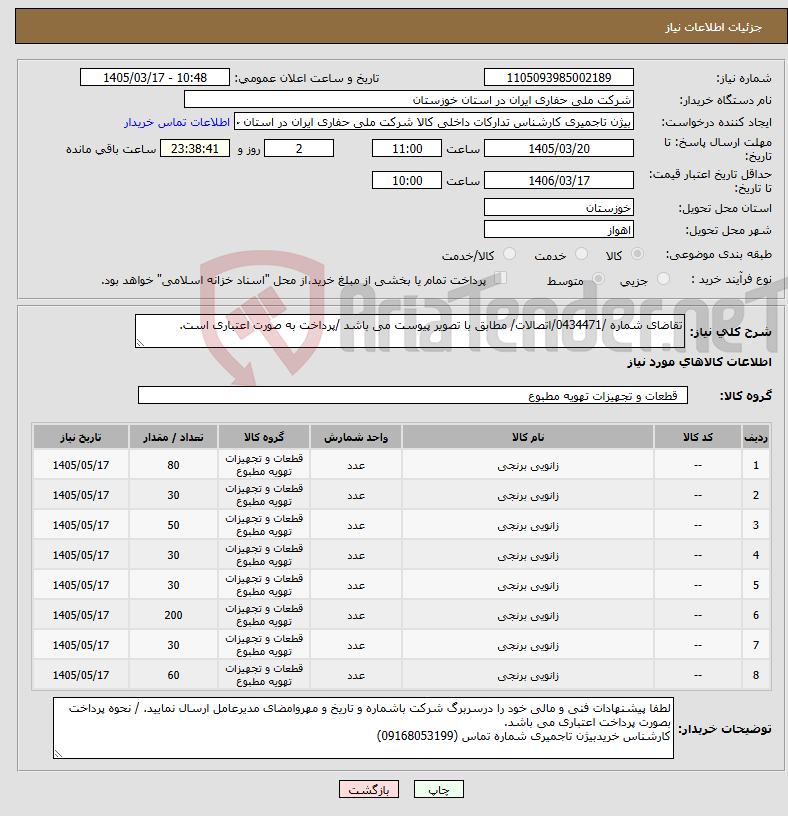
Task: Click row number 6 cell
Action: pos(756,615)
